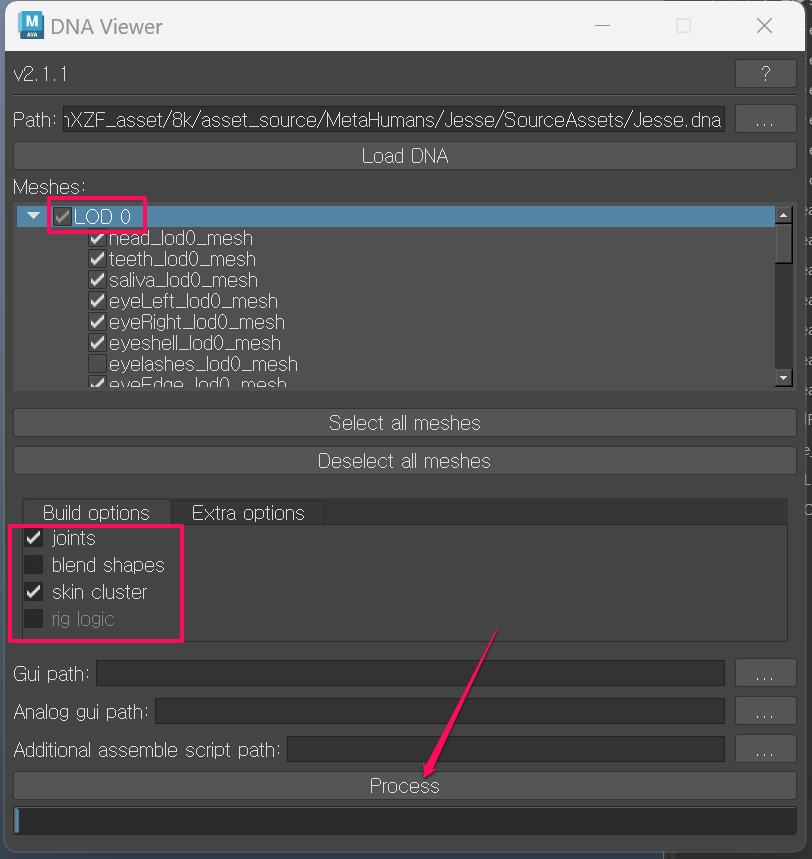
Task: Click the browse icon next to Path field
Action: point(765,119)
